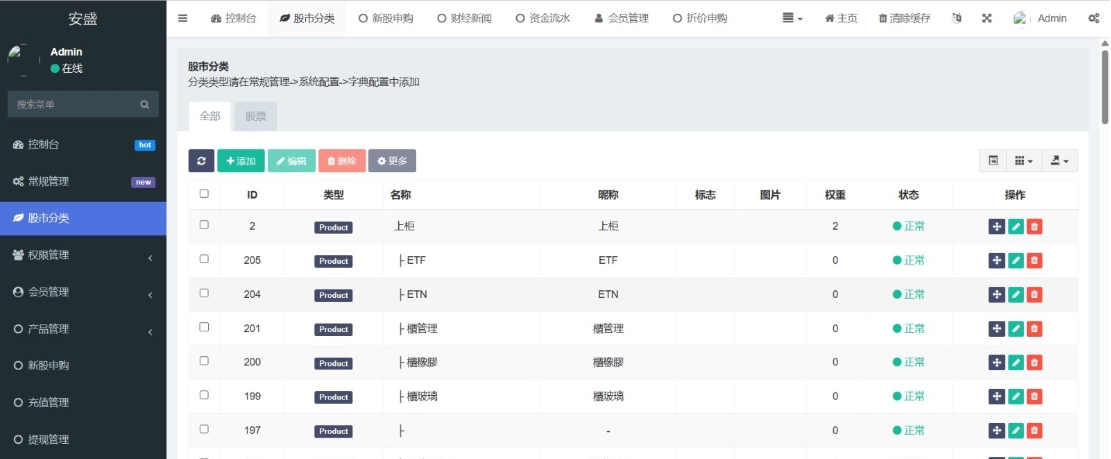Image resolution: width=1111 pixels, height=459 pixels.
Task: Open the columns visibility dropdown
Action: (x=1023, y=161)
